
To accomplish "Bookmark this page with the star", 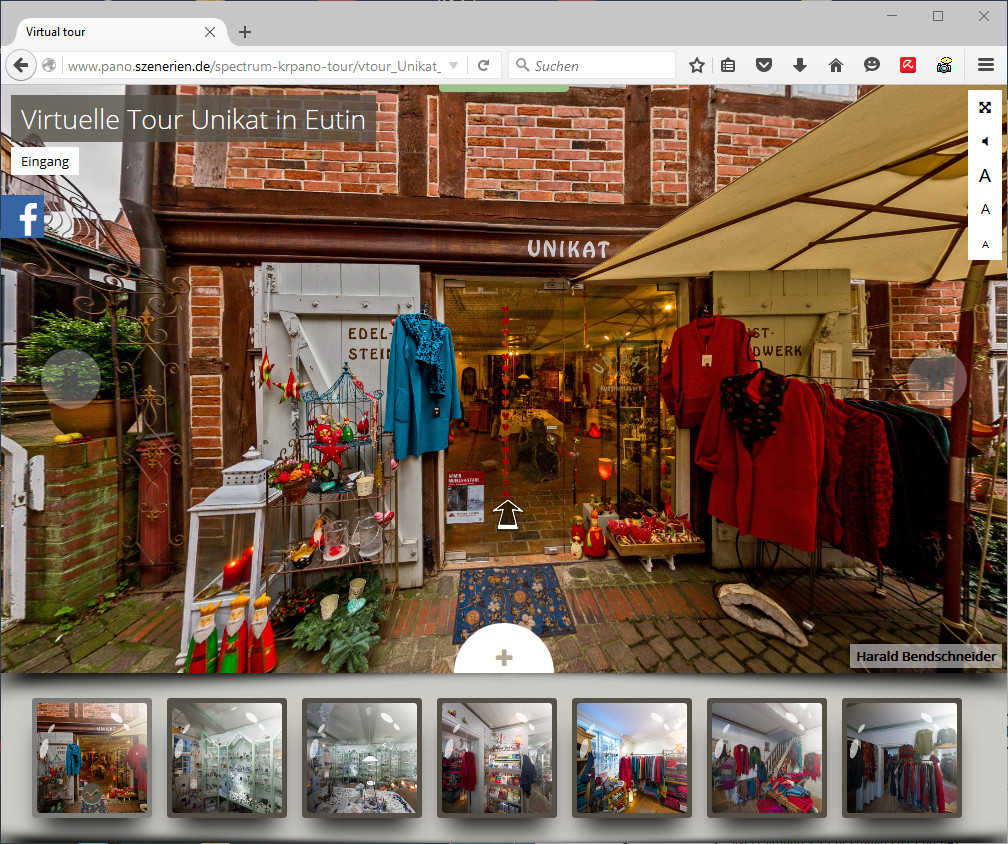I will [697, 65].
